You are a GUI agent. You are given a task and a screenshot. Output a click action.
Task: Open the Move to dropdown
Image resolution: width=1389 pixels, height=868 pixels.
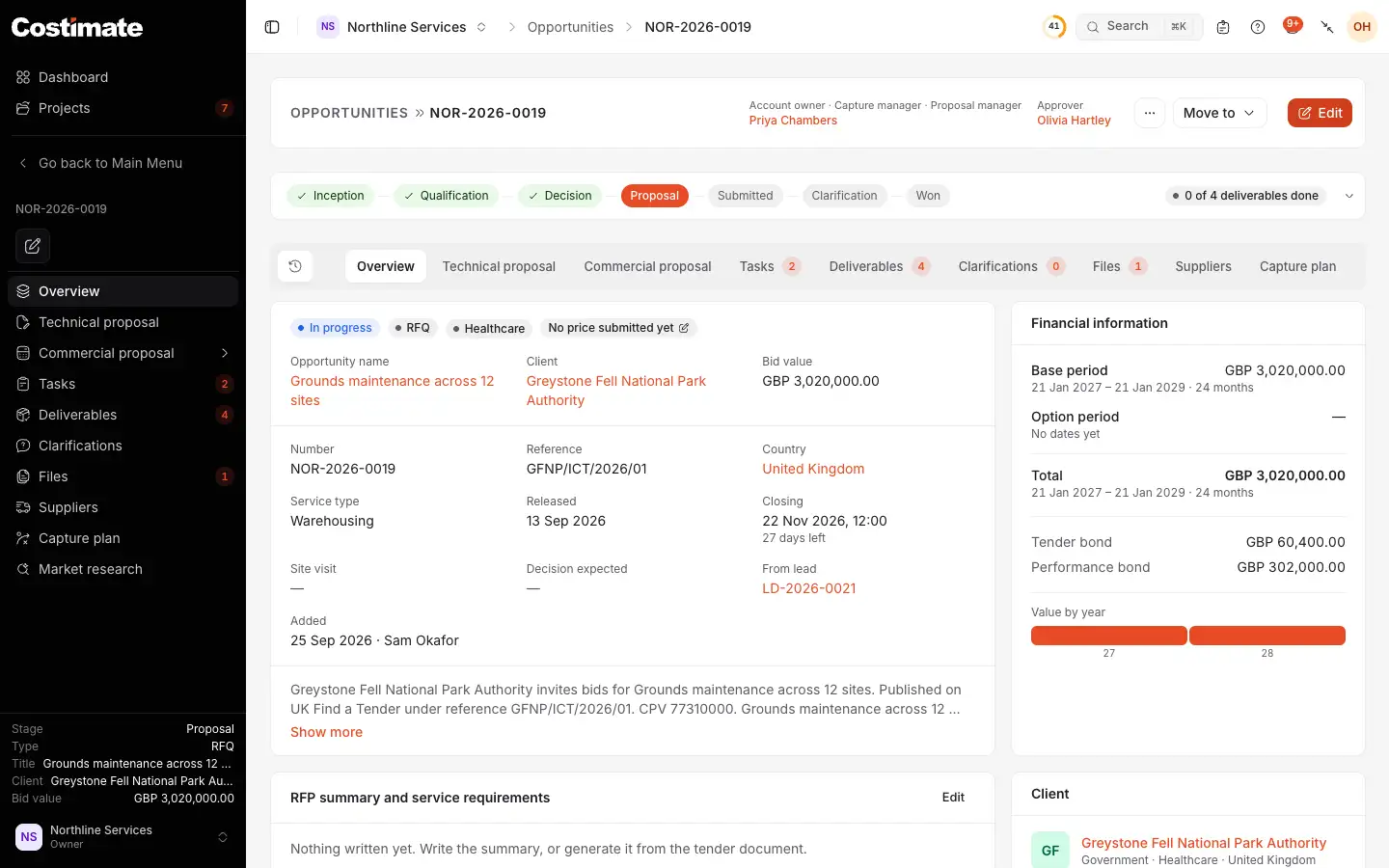pyautogui.click(x=1219, y=113)
